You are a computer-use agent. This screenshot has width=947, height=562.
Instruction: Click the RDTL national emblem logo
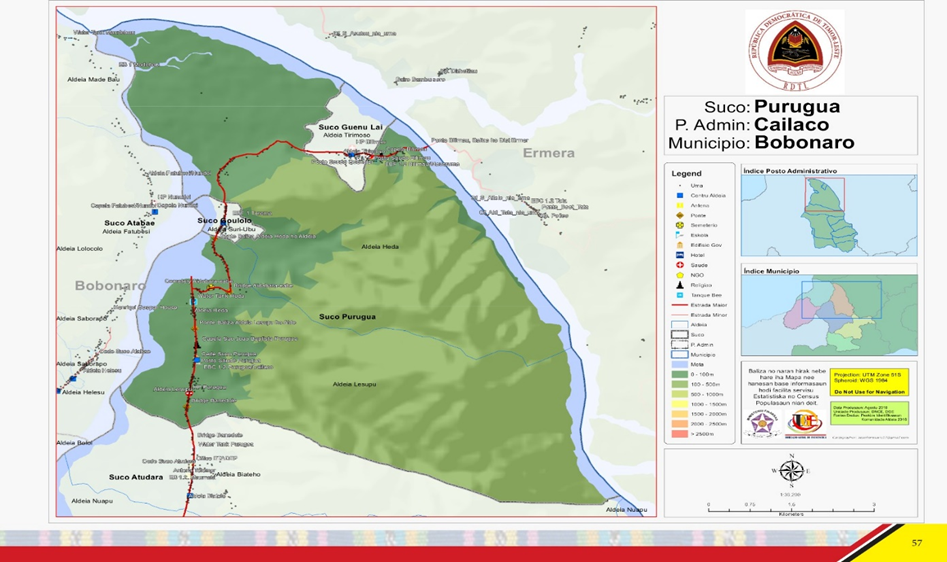794,51
